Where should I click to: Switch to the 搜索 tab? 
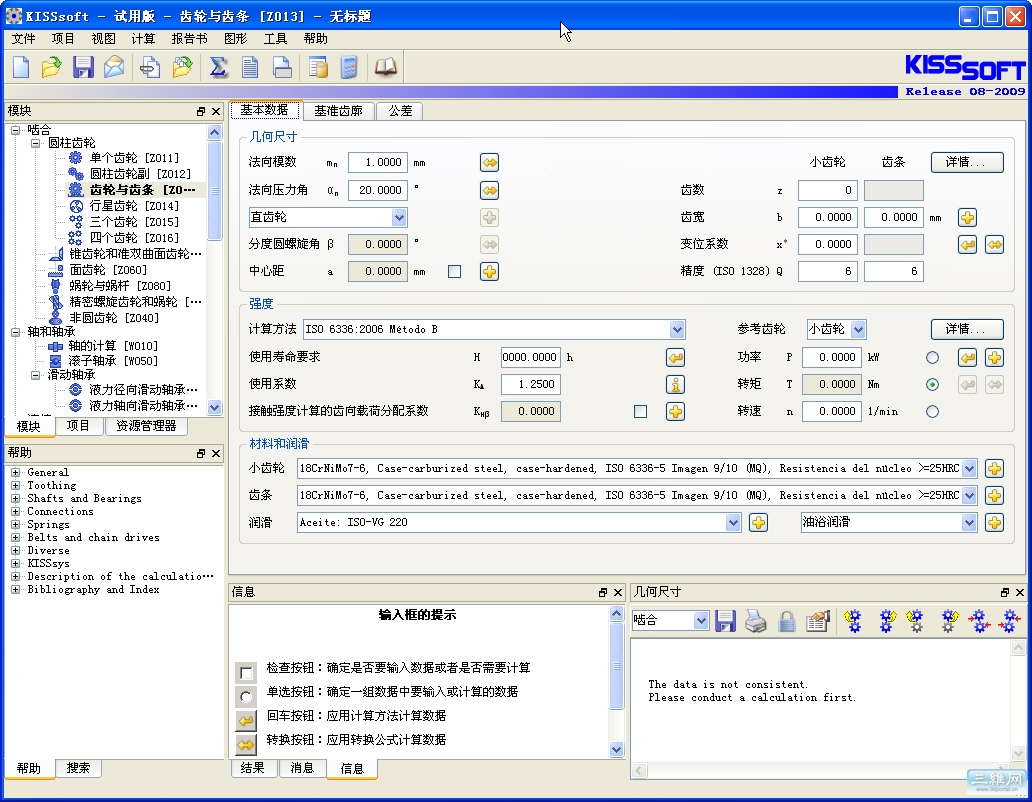coord(78,768)
